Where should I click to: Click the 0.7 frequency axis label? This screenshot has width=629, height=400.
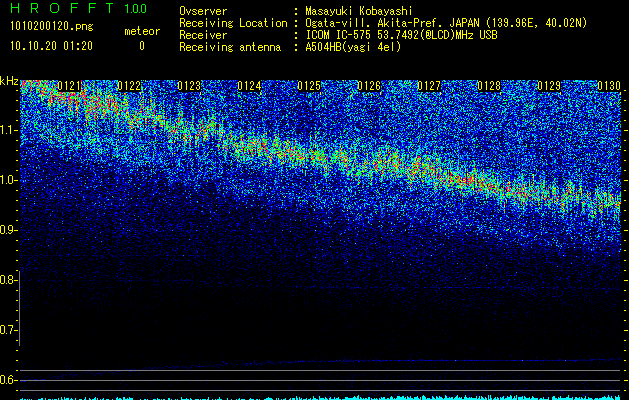click(x=9, y=330)
